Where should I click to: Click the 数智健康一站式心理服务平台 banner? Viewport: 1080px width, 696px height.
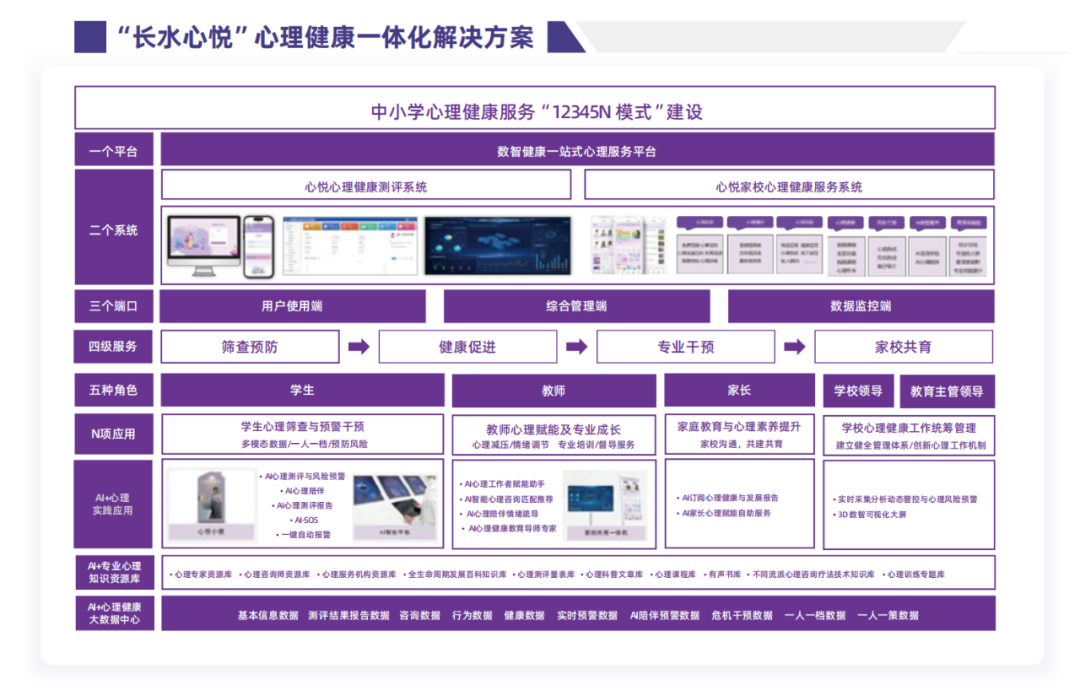pyautogui.click(x=577, y=151)
